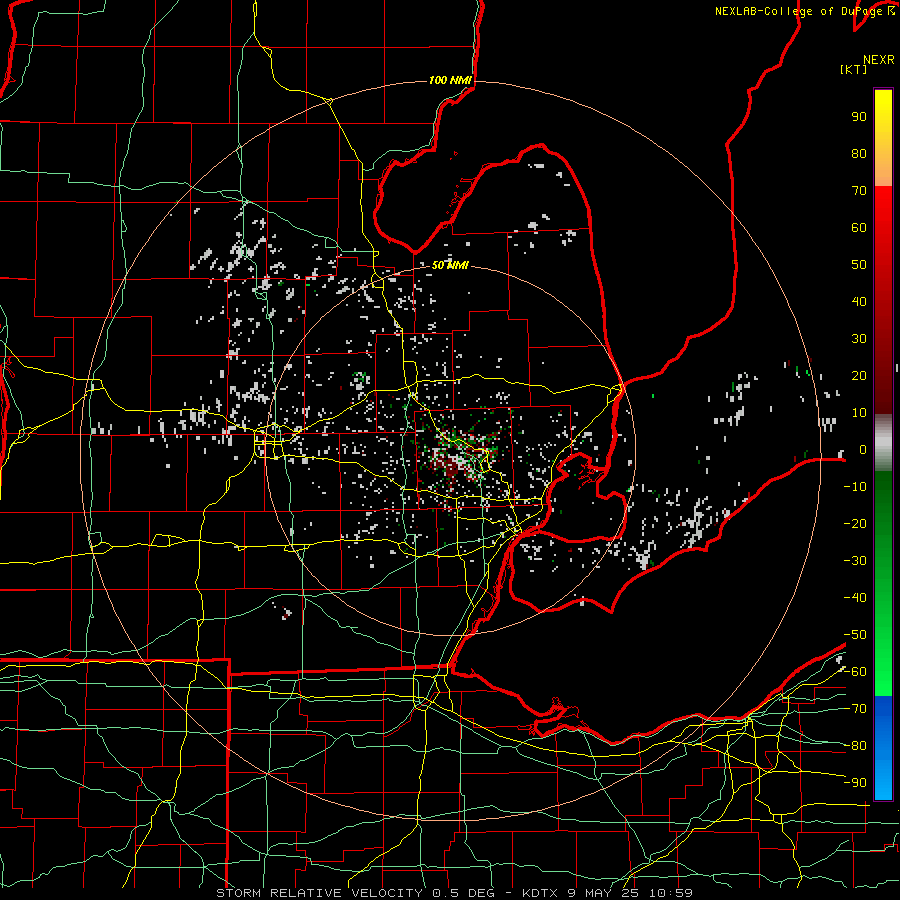Click the 30 value on the velocity scale
900x900 pixels.
(859, 339)
